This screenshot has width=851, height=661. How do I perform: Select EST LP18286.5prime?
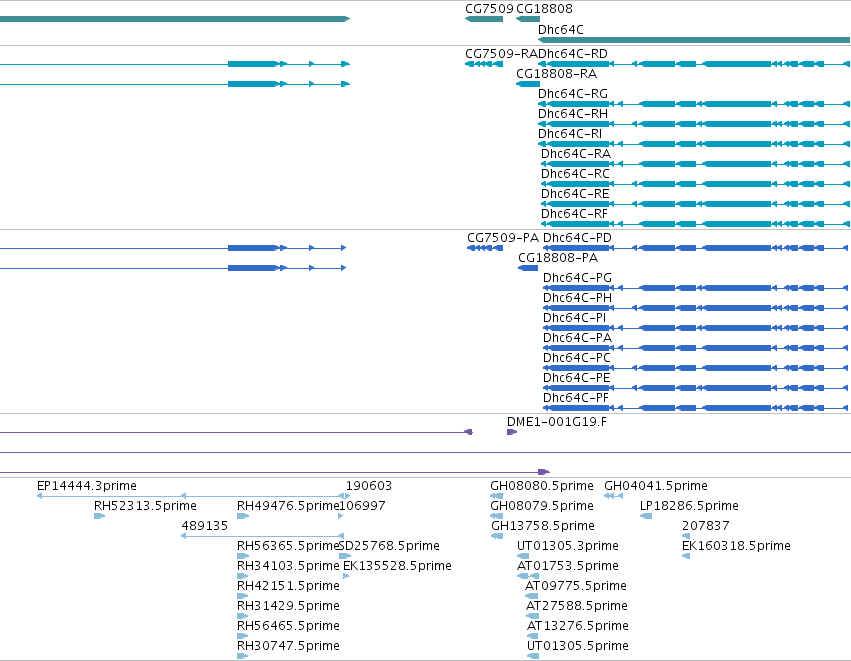pyautogui.click(x=689, y=506)
